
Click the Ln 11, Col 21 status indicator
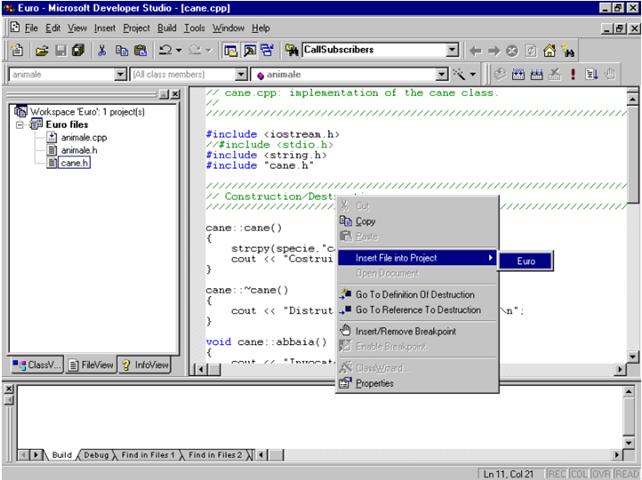point(508,474)
